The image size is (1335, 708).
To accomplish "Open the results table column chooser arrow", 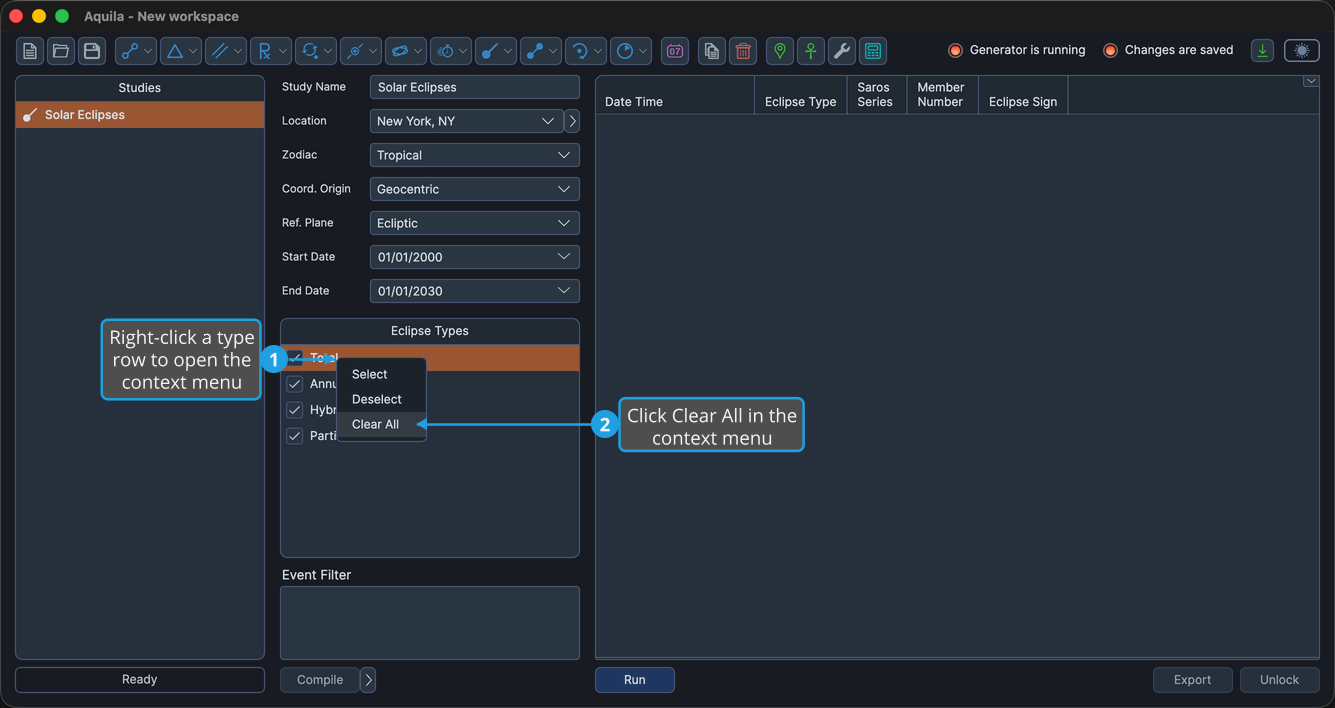I will (1311, 82).
